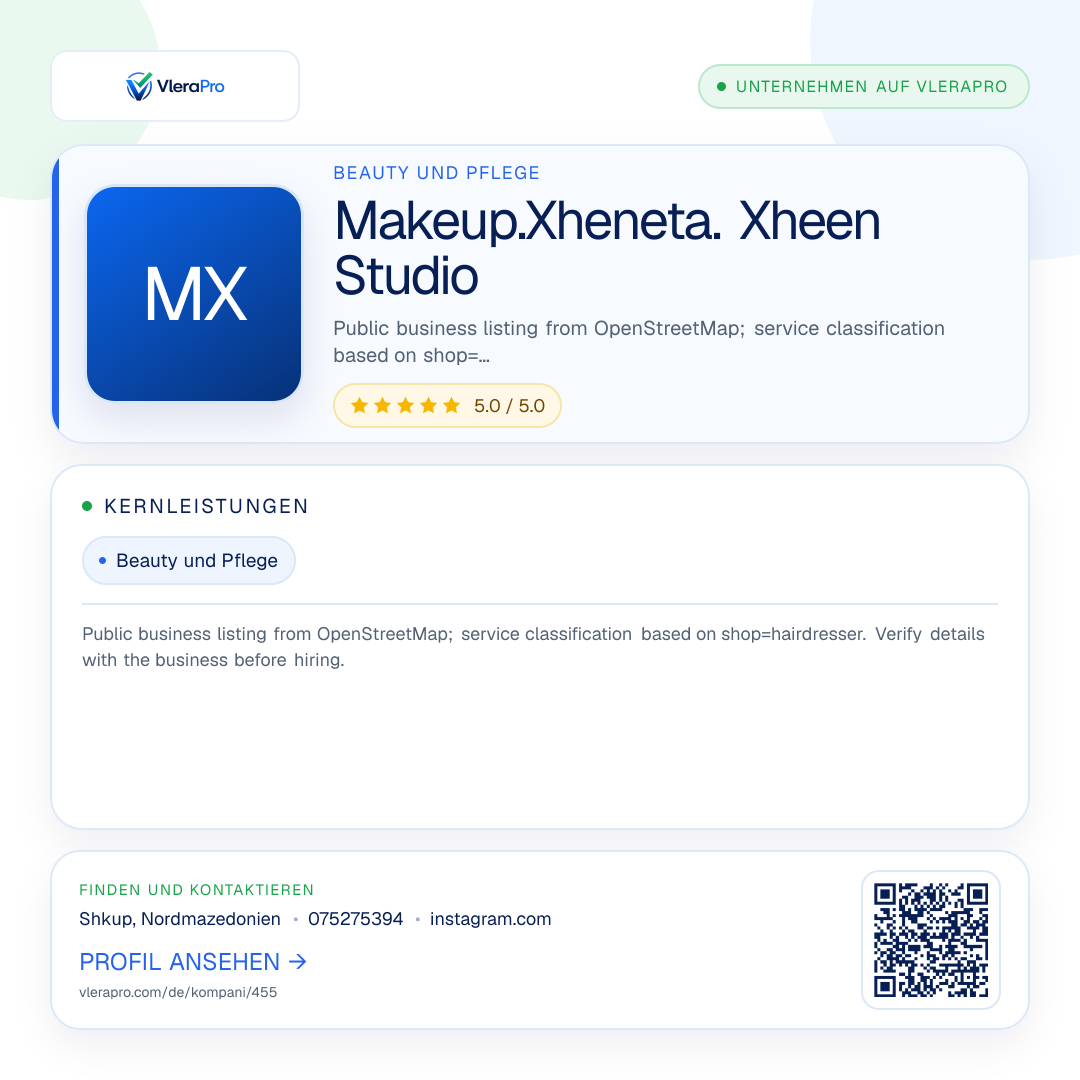Open 'PROFIL ANSEHEN' profile link
The width and height of the screenshot is (1080, 1080).
[193, 962]
